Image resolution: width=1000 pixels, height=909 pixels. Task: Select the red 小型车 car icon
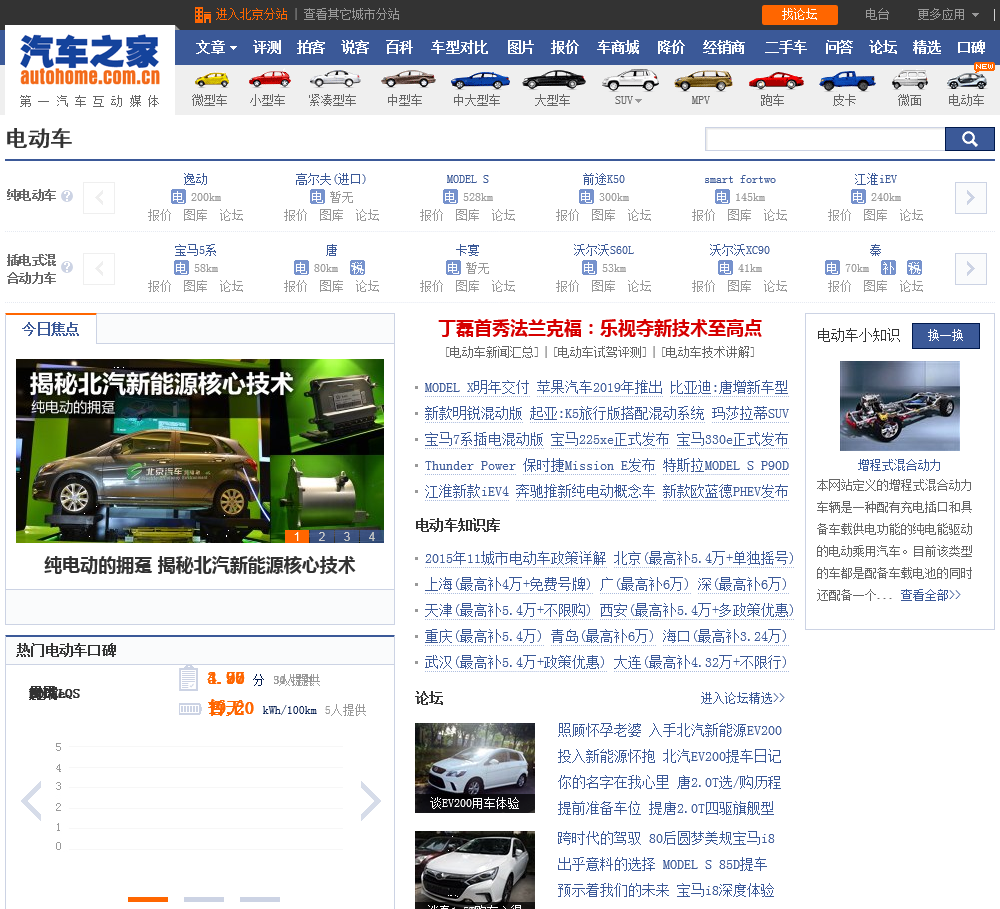(x=269, y=80)
